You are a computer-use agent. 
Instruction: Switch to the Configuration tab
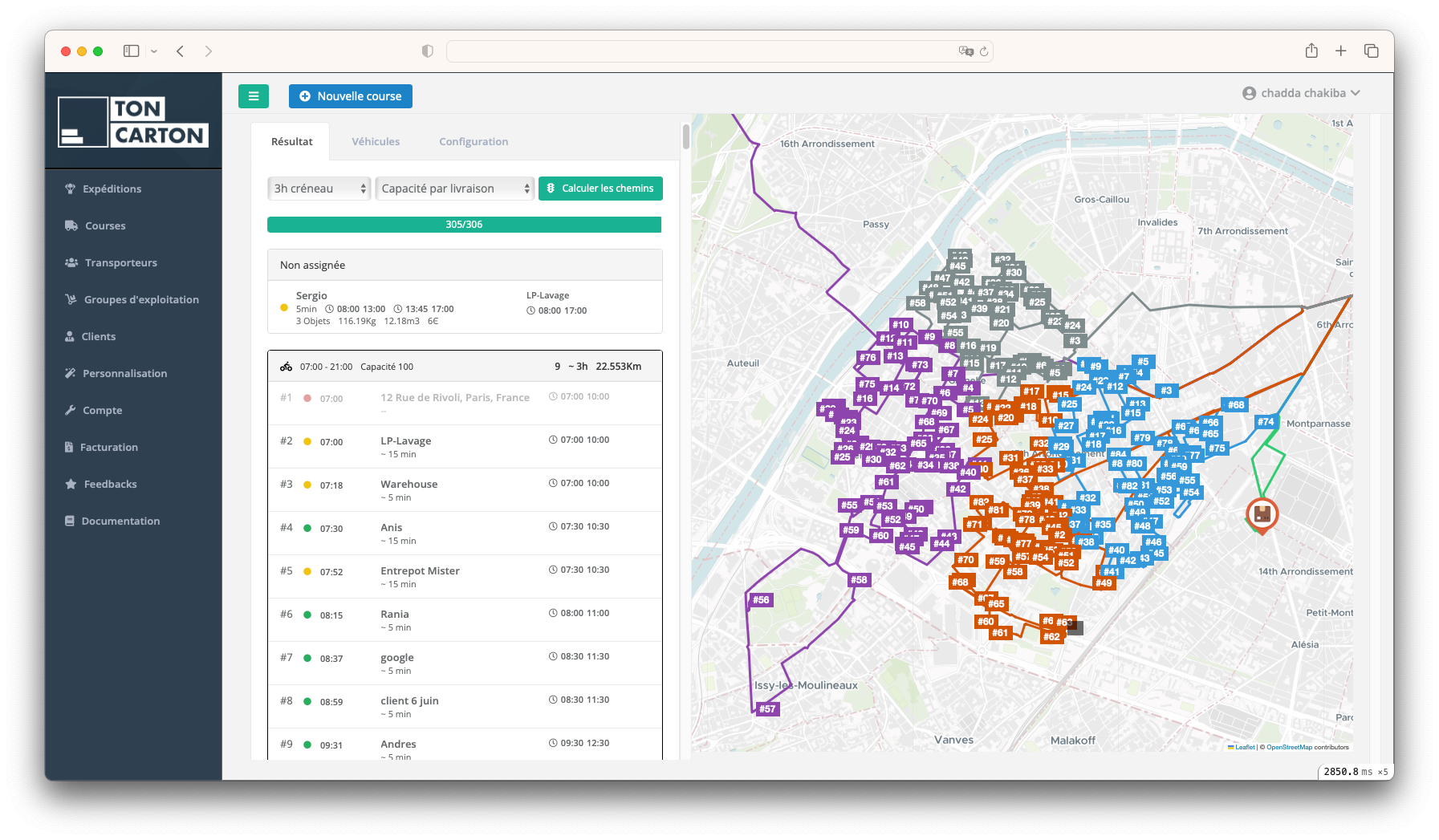pos(473,141)
